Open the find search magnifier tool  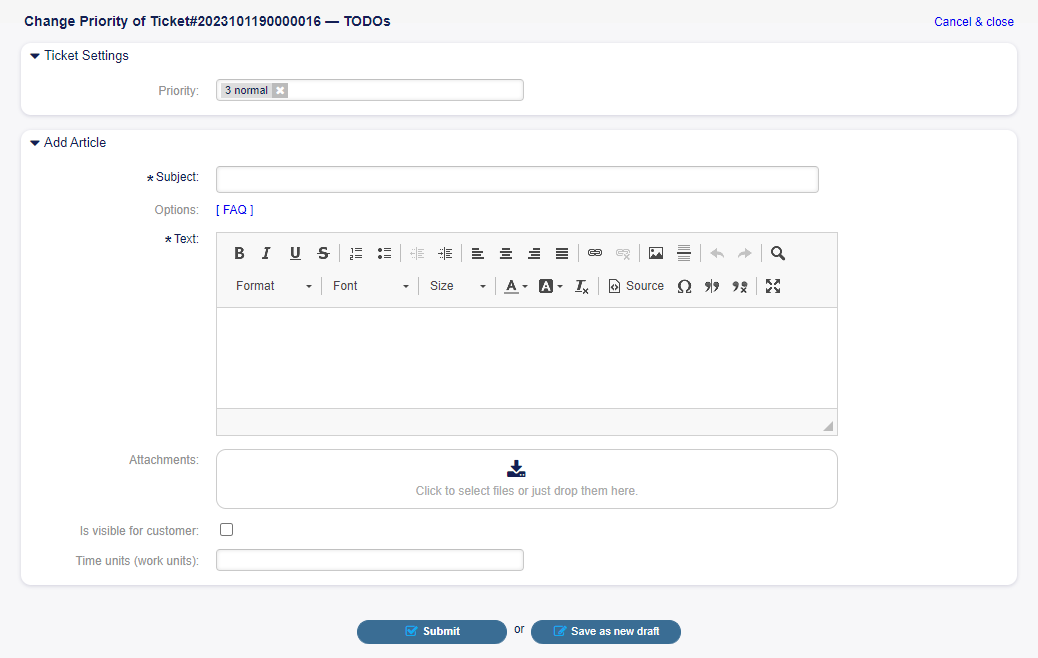(778, 253)
